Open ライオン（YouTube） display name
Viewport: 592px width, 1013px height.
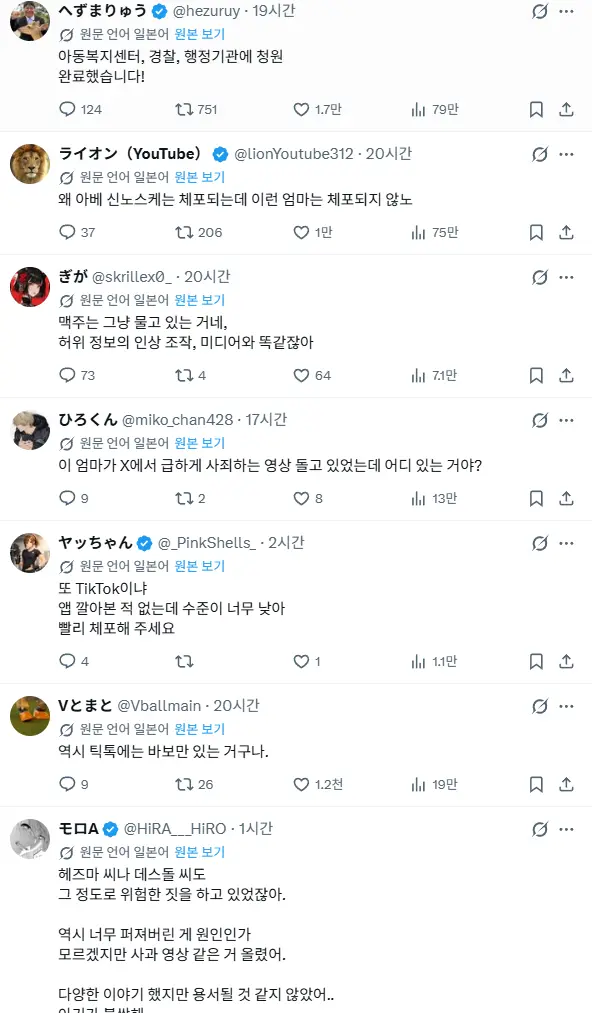[130, 154]
